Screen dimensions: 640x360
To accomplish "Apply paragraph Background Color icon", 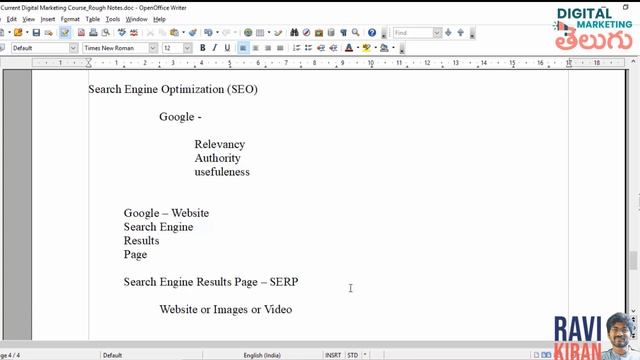I will [384, 48].
